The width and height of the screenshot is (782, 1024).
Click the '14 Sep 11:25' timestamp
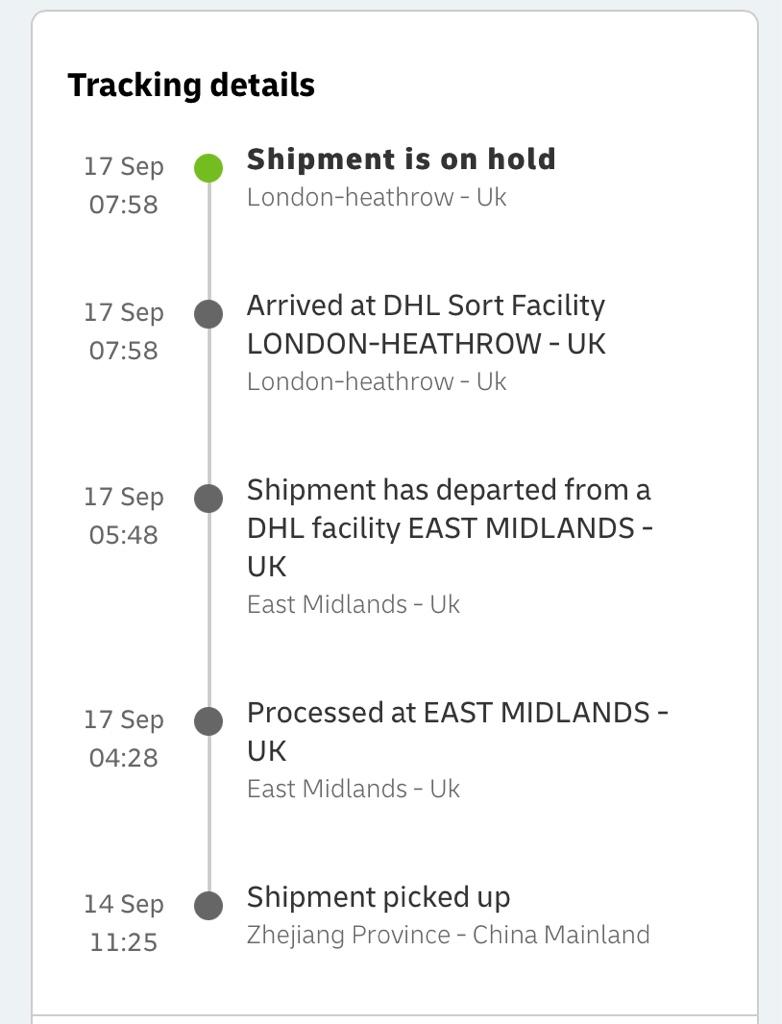(x=123, y=923)
